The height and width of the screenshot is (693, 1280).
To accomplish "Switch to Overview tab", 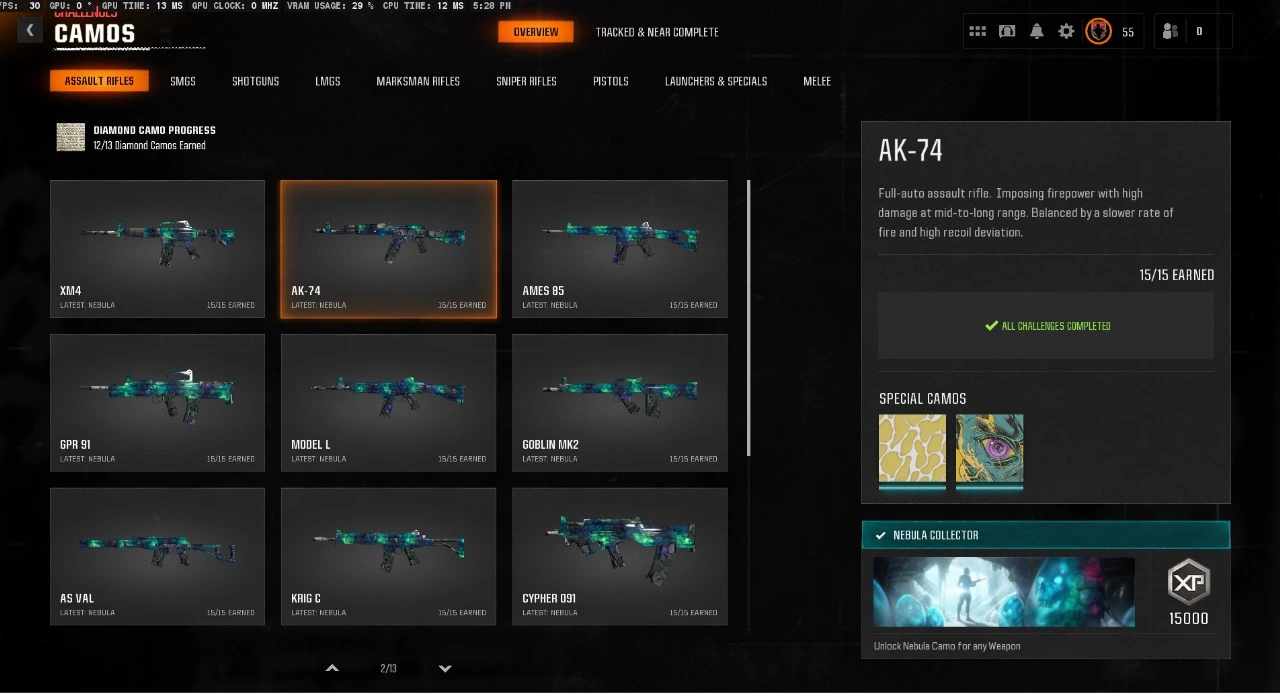I will point(536,32).
